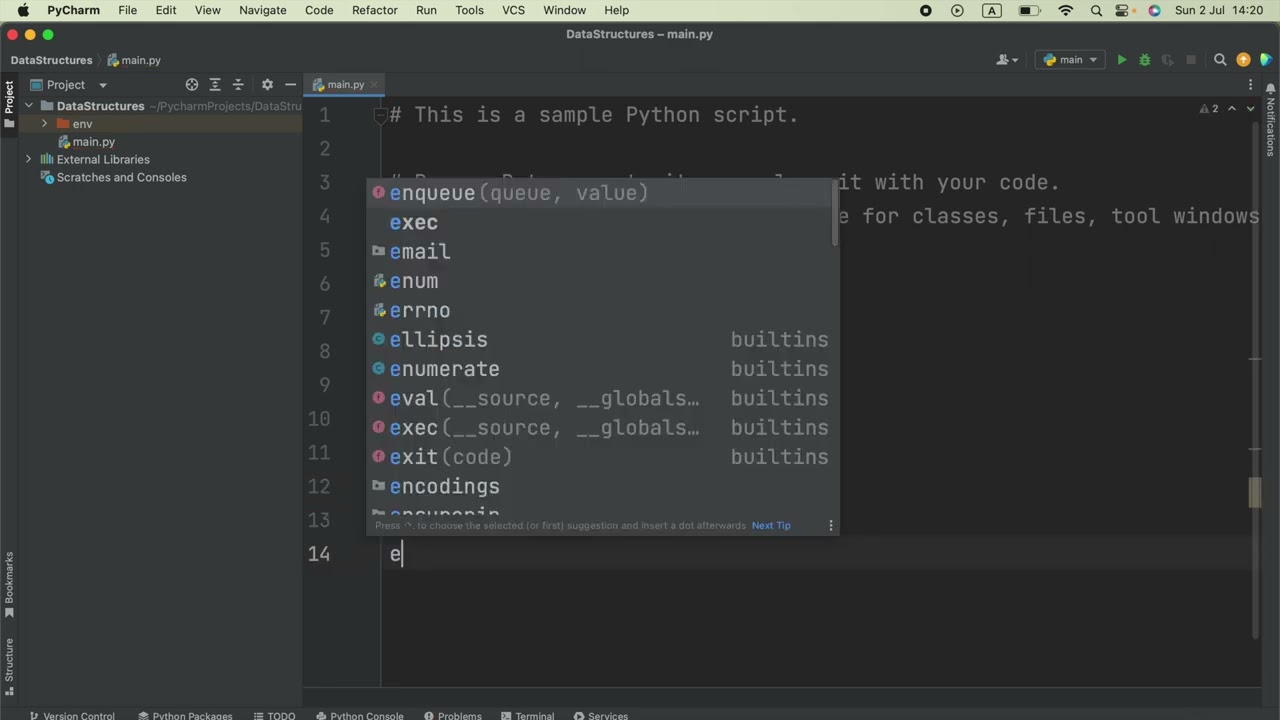Choose the encodings completion suggestion
This screenshot has width=1280, height=720.
[600, 486]
